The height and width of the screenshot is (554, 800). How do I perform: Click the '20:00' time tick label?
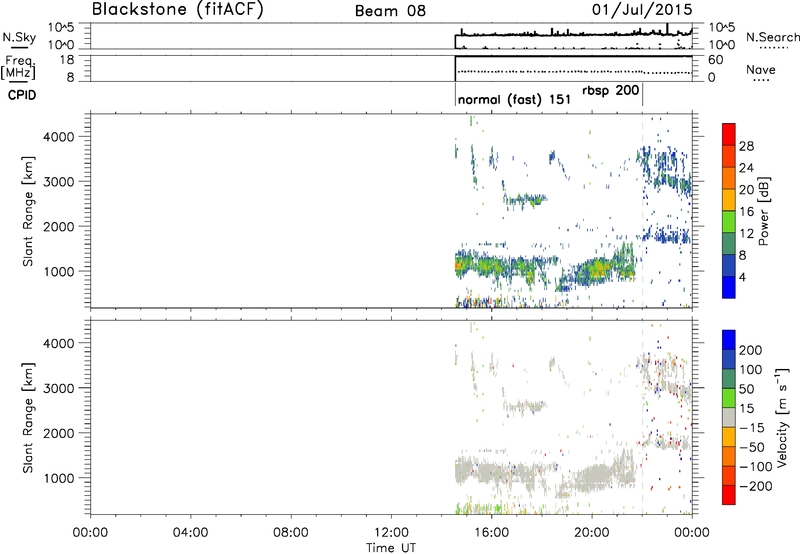point(591,532)
